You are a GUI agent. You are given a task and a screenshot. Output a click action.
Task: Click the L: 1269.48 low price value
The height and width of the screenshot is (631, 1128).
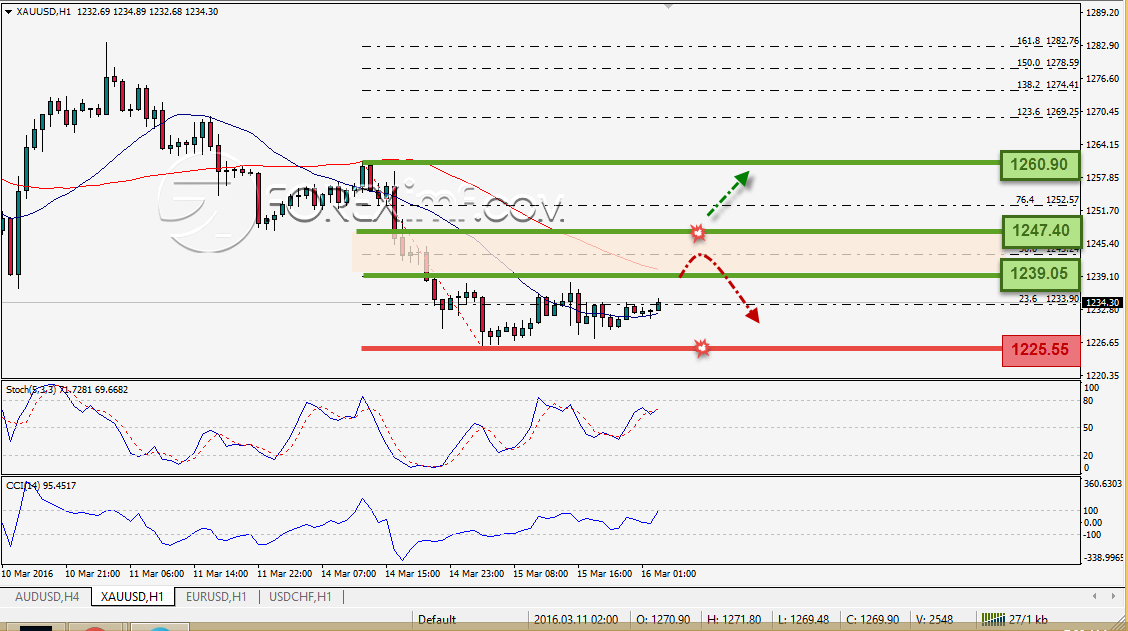tap(804, 619)
